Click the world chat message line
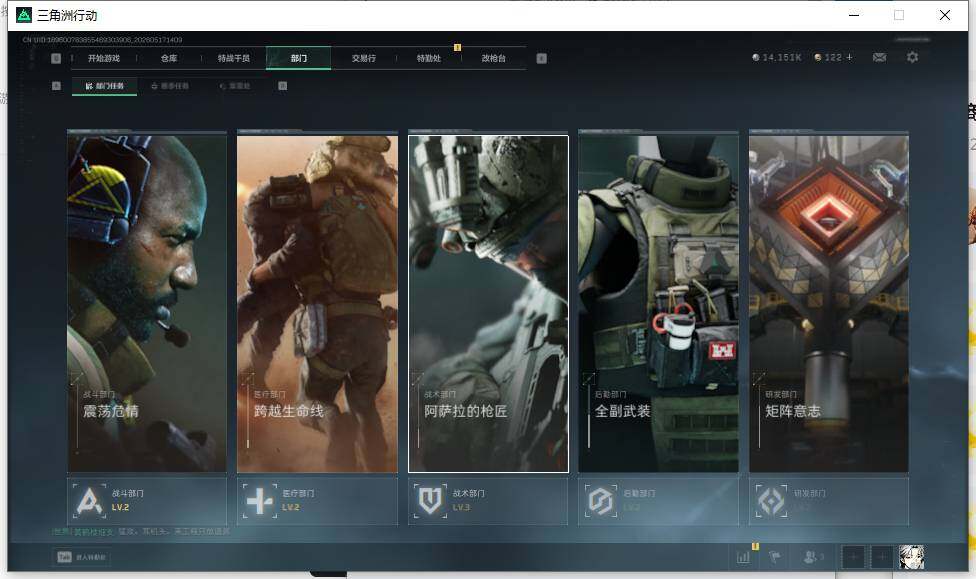976x579 pixels. (x=141, y=532)
